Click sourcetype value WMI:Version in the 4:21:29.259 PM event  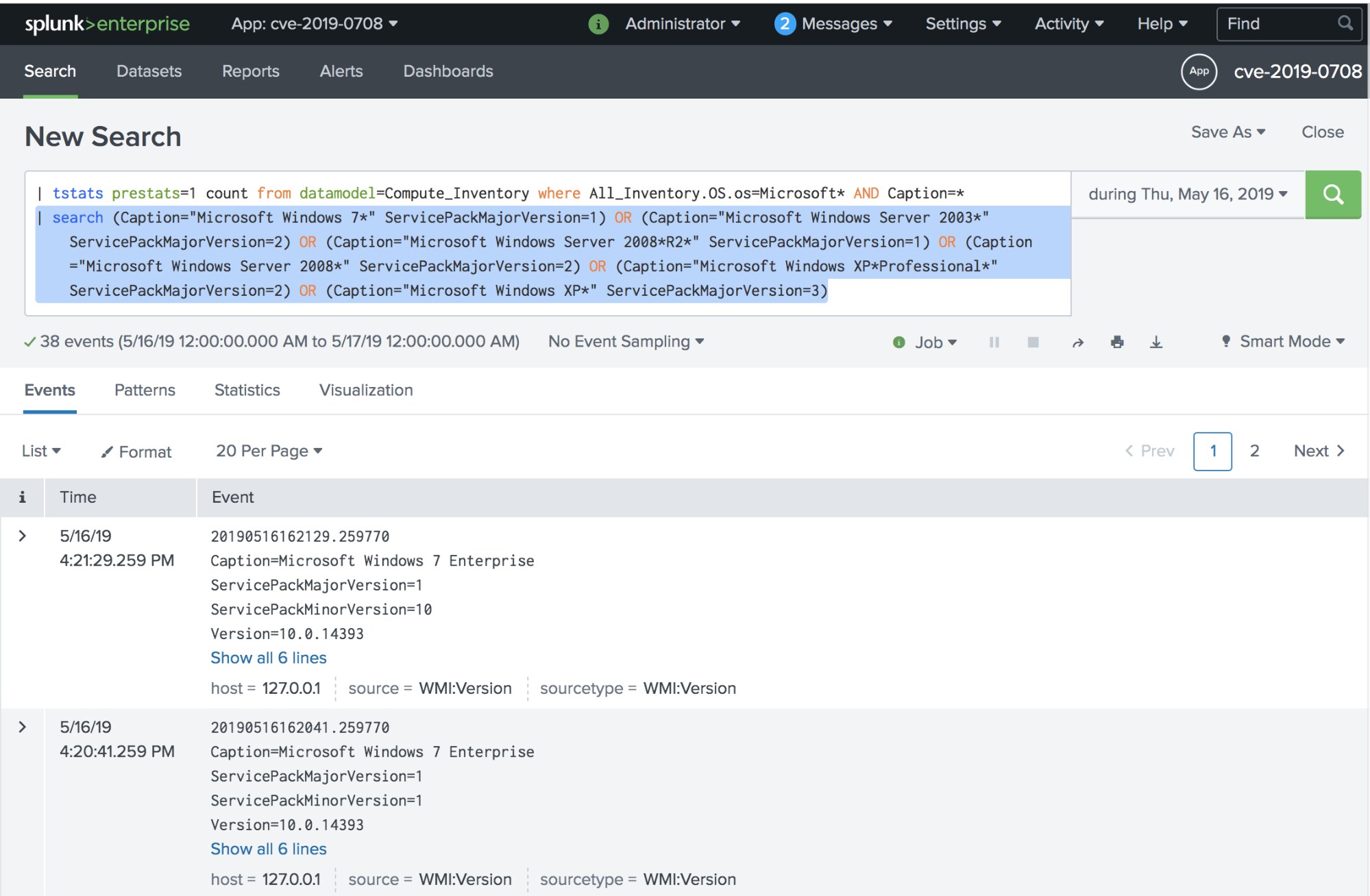[x=689, y=688]
